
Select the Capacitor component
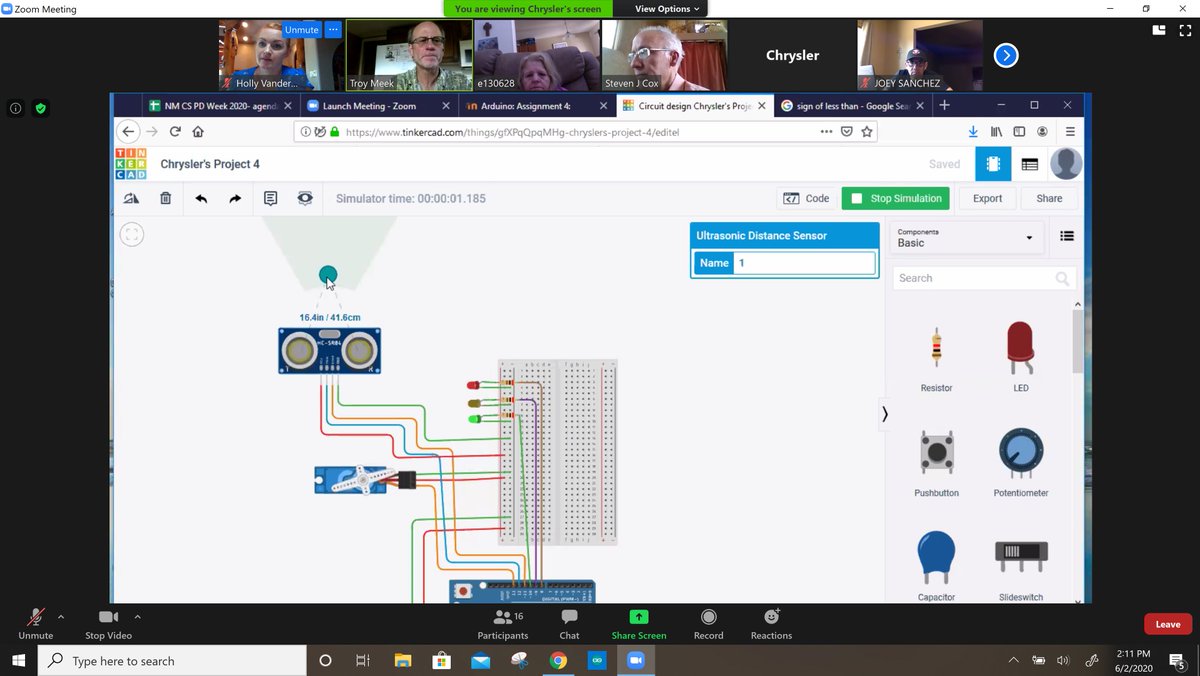pyautogui.click(x=936, y=566)
